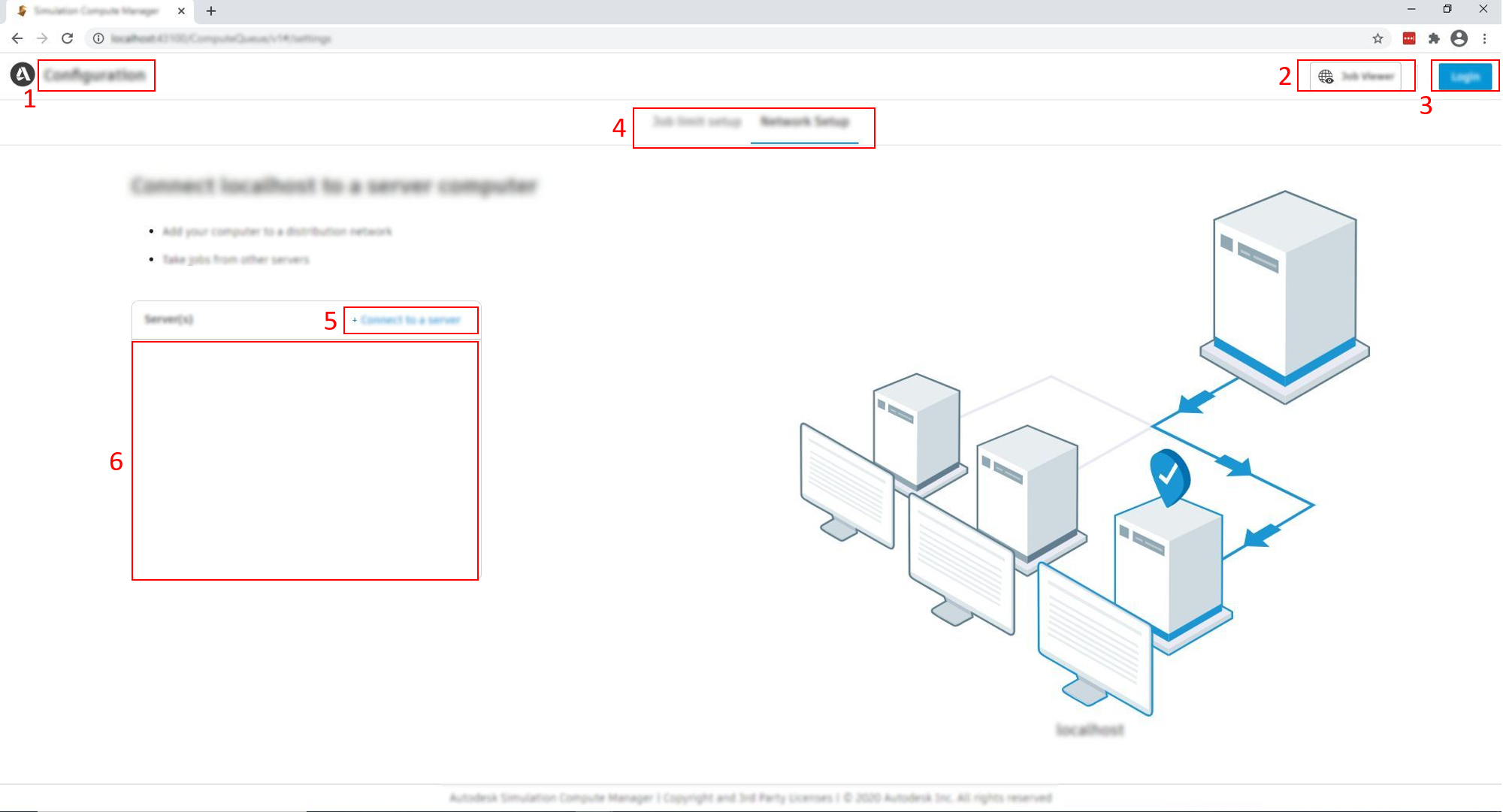
Task: Click the Connect to a server link
Action: (410, 320)
